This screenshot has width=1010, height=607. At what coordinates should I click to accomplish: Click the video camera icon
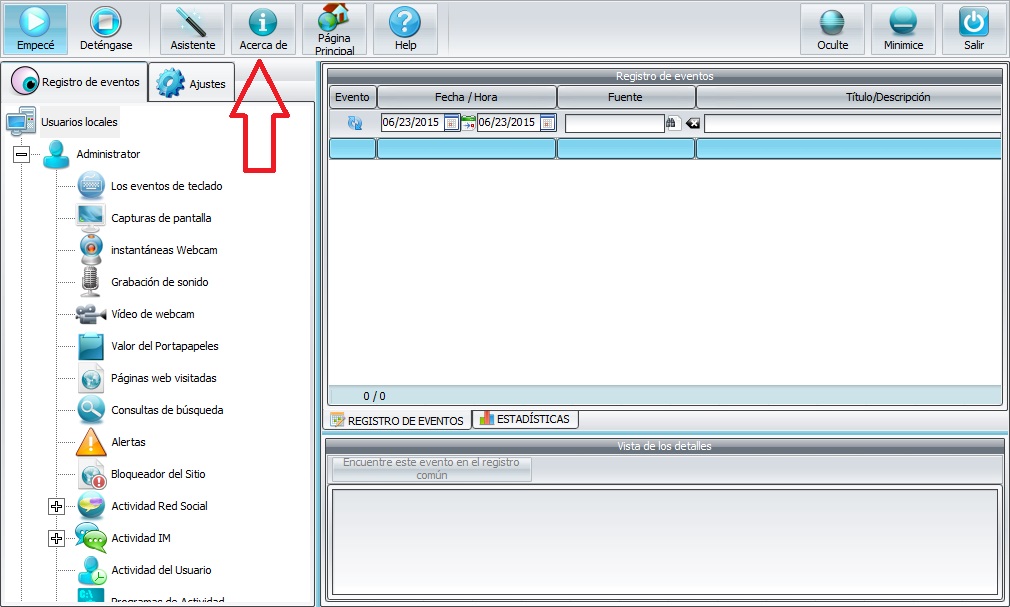[x=91, y=314]
